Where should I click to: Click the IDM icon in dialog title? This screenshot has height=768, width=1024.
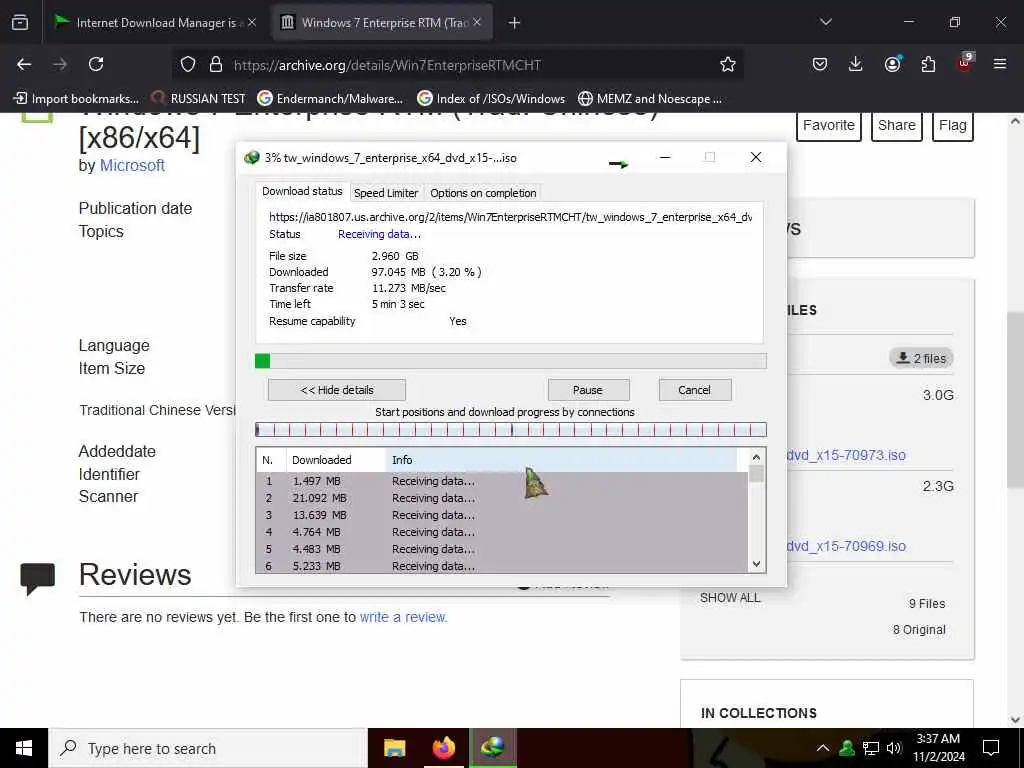[251, 158]
